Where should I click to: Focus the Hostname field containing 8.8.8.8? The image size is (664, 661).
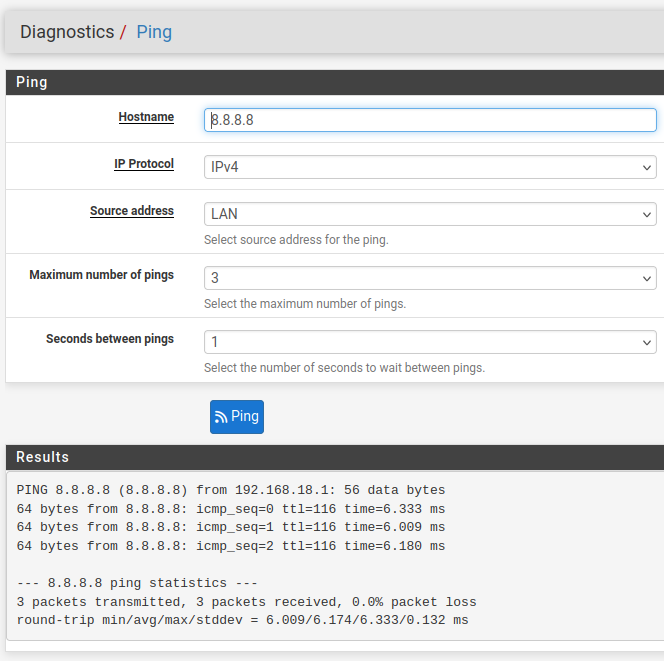point(430,120)
